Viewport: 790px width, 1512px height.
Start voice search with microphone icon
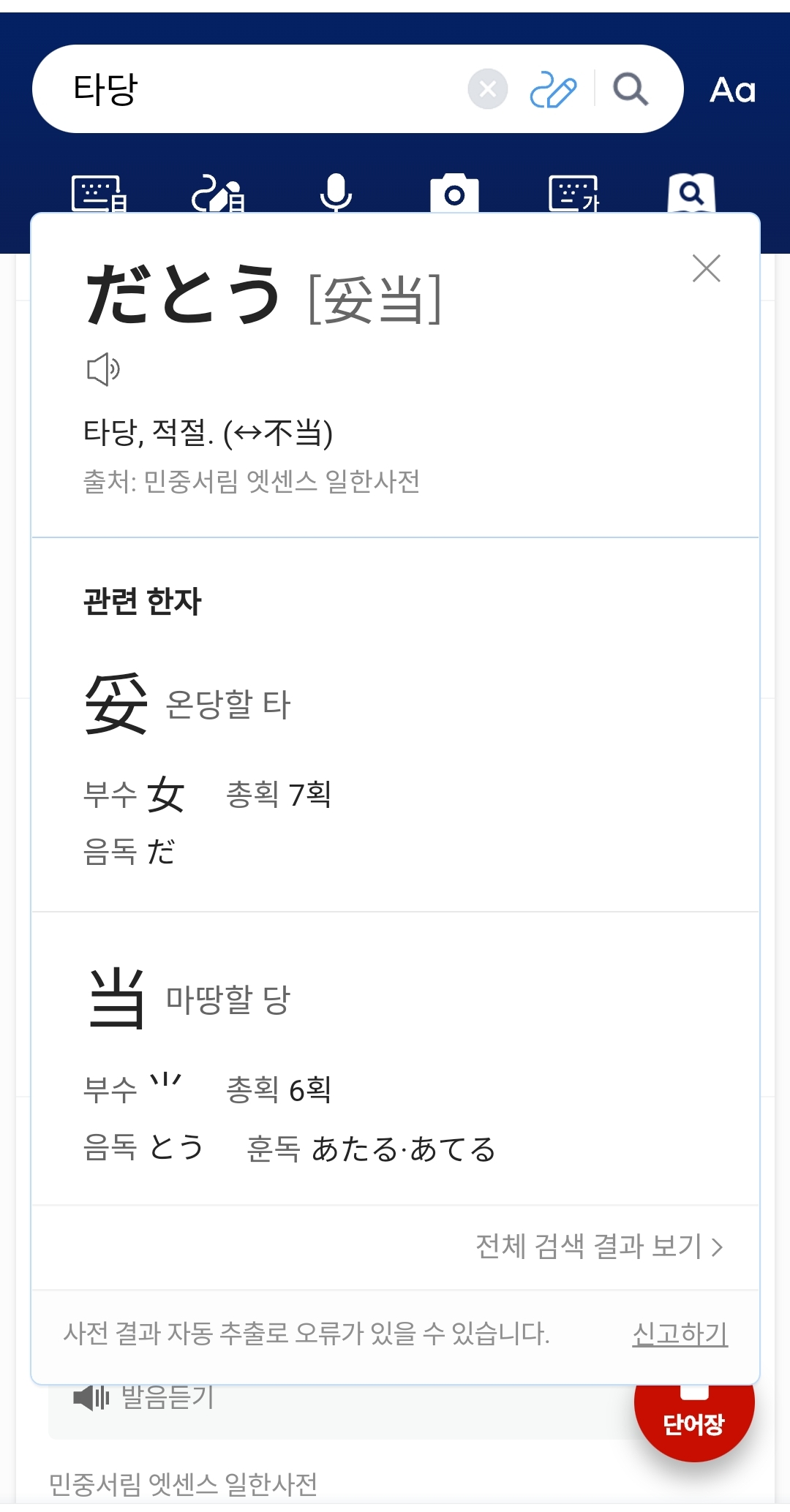336,193
